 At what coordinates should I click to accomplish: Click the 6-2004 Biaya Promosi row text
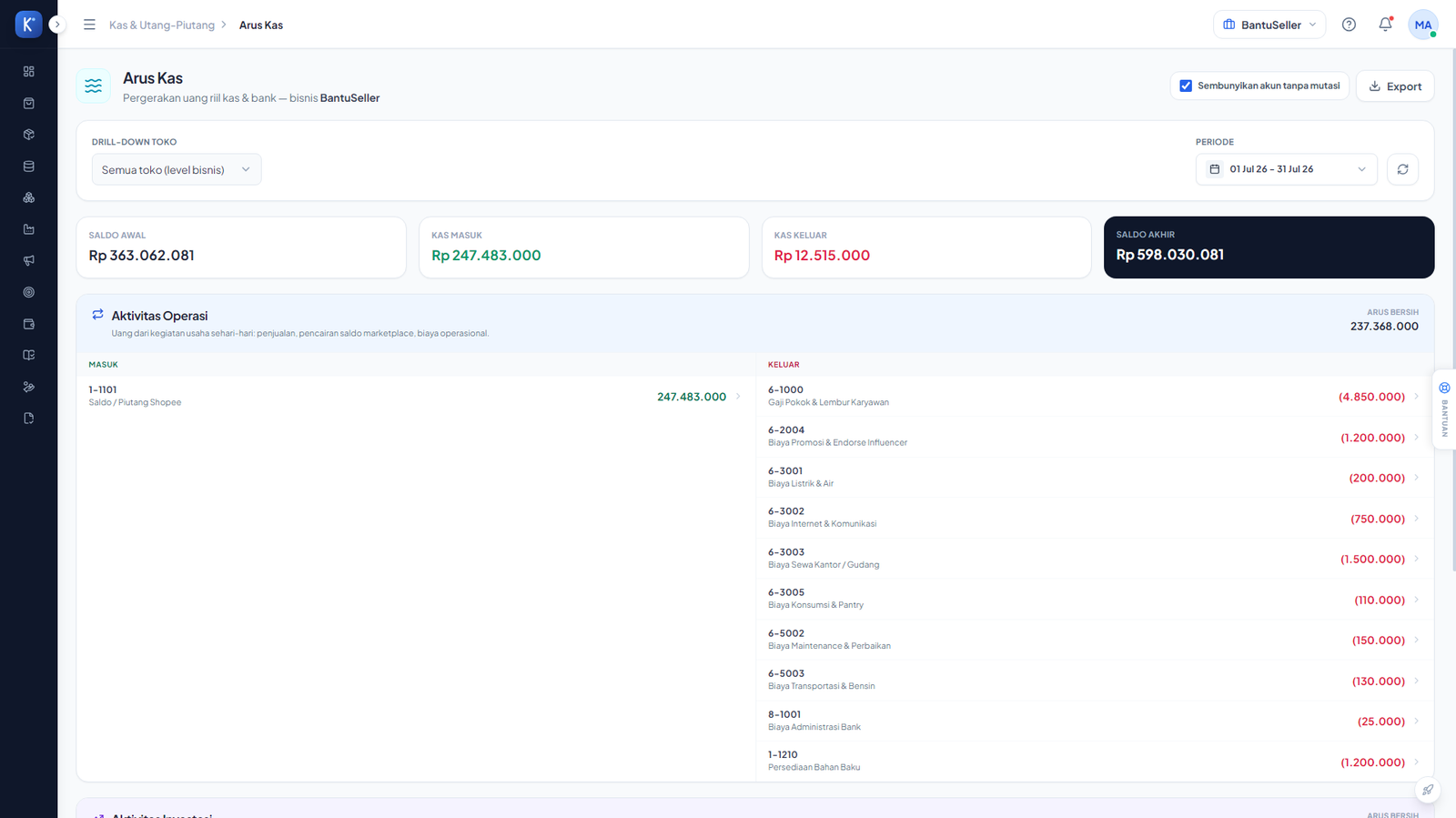tap(837, 437)
